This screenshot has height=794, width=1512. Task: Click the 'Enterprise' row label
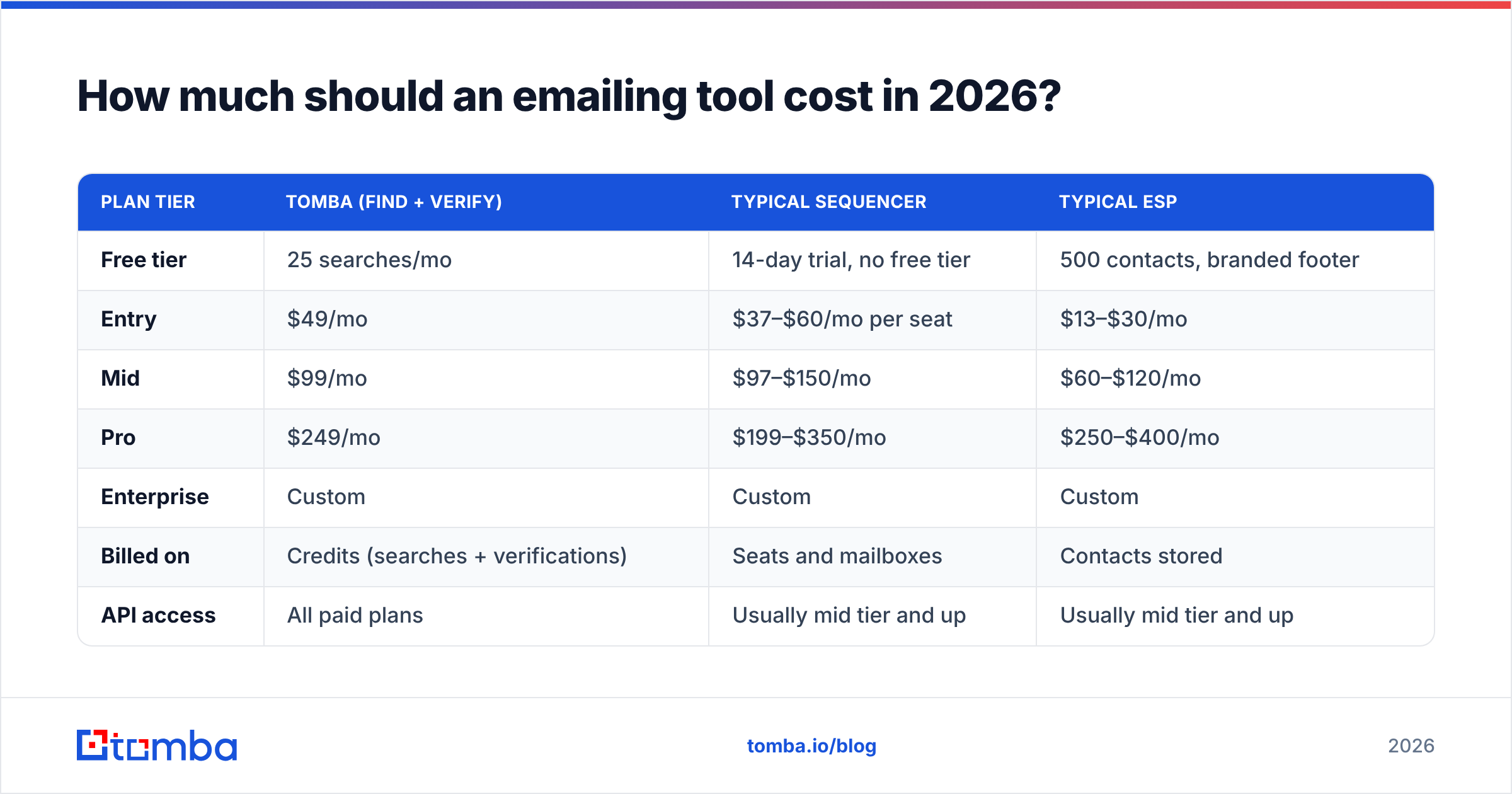click(155, 497)
